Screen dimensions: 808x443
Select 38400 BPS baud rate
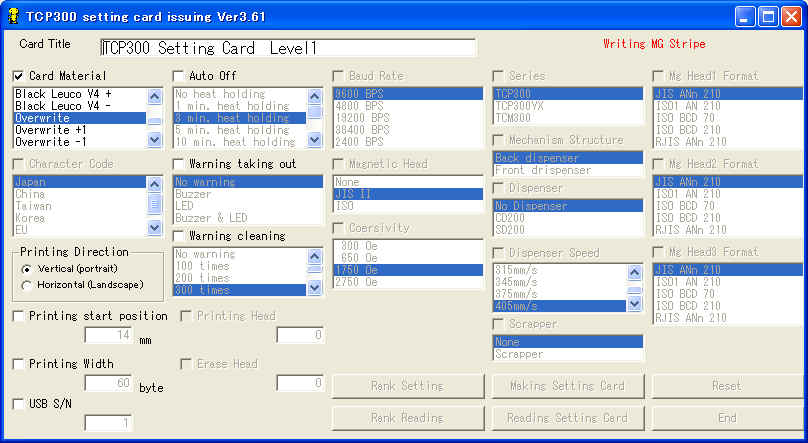(408, 130)
